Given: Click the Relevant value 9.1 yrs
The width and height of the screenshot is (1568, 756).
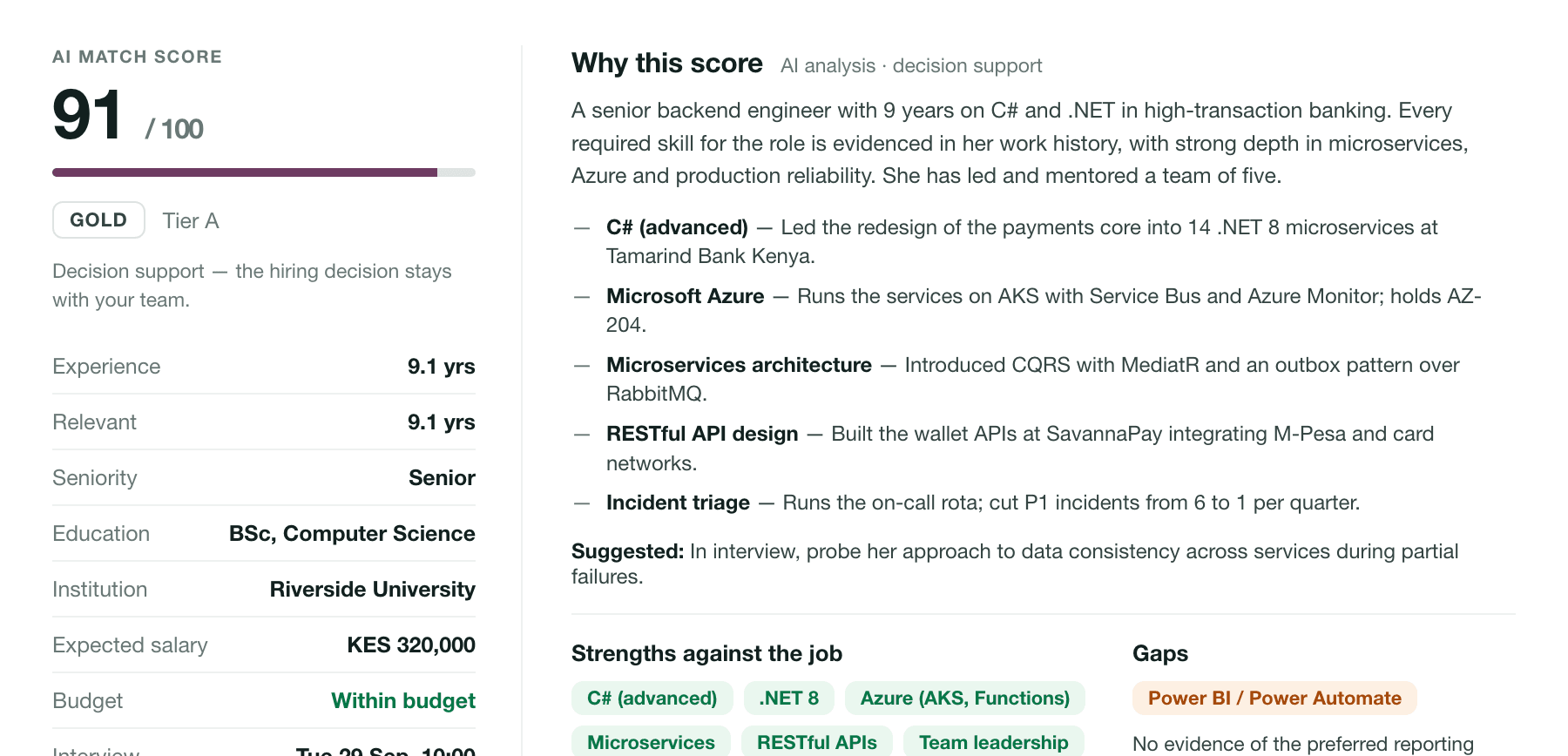Looking at the screenshot, I should (x=441, y=422).
